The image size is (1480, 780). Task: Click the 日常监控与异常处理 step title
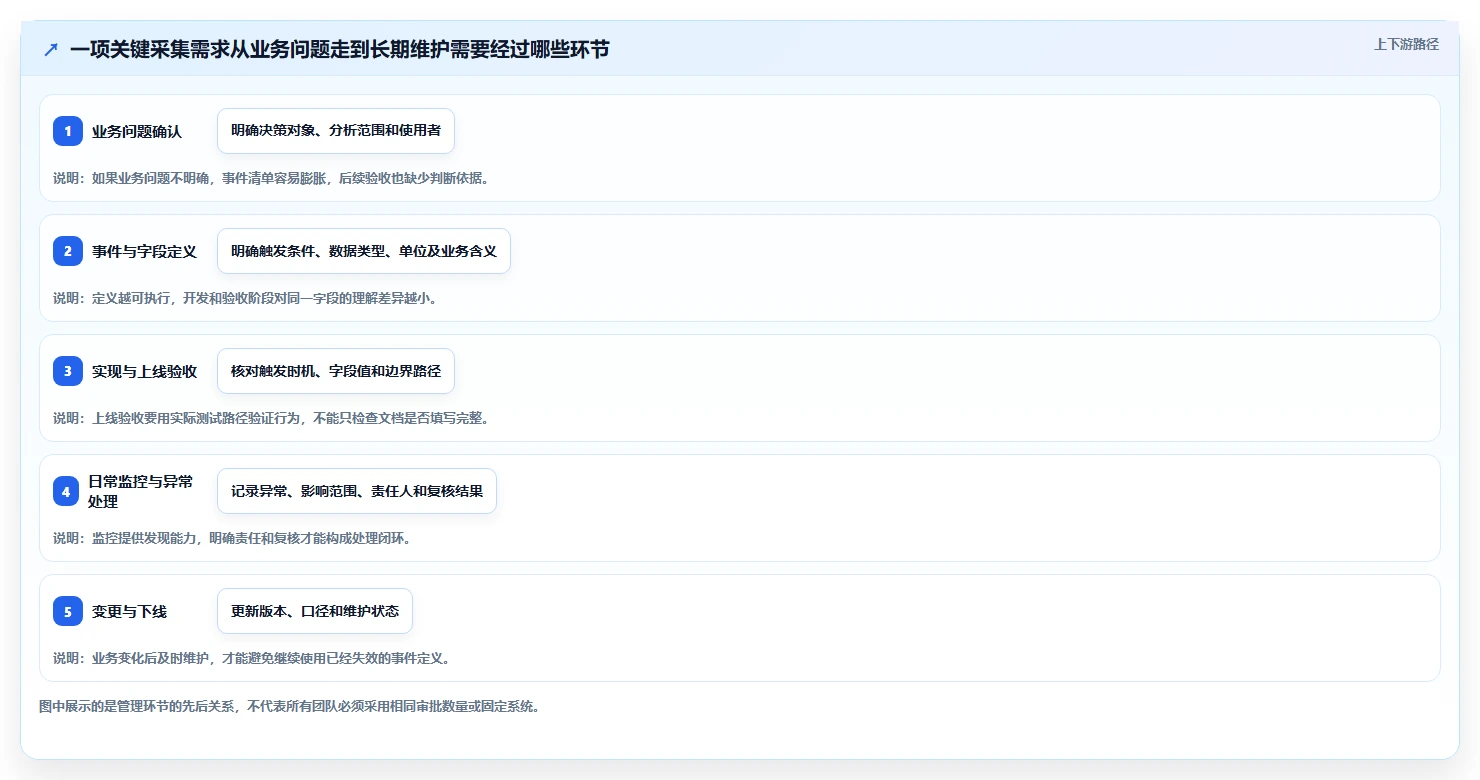tap(140, 491)
